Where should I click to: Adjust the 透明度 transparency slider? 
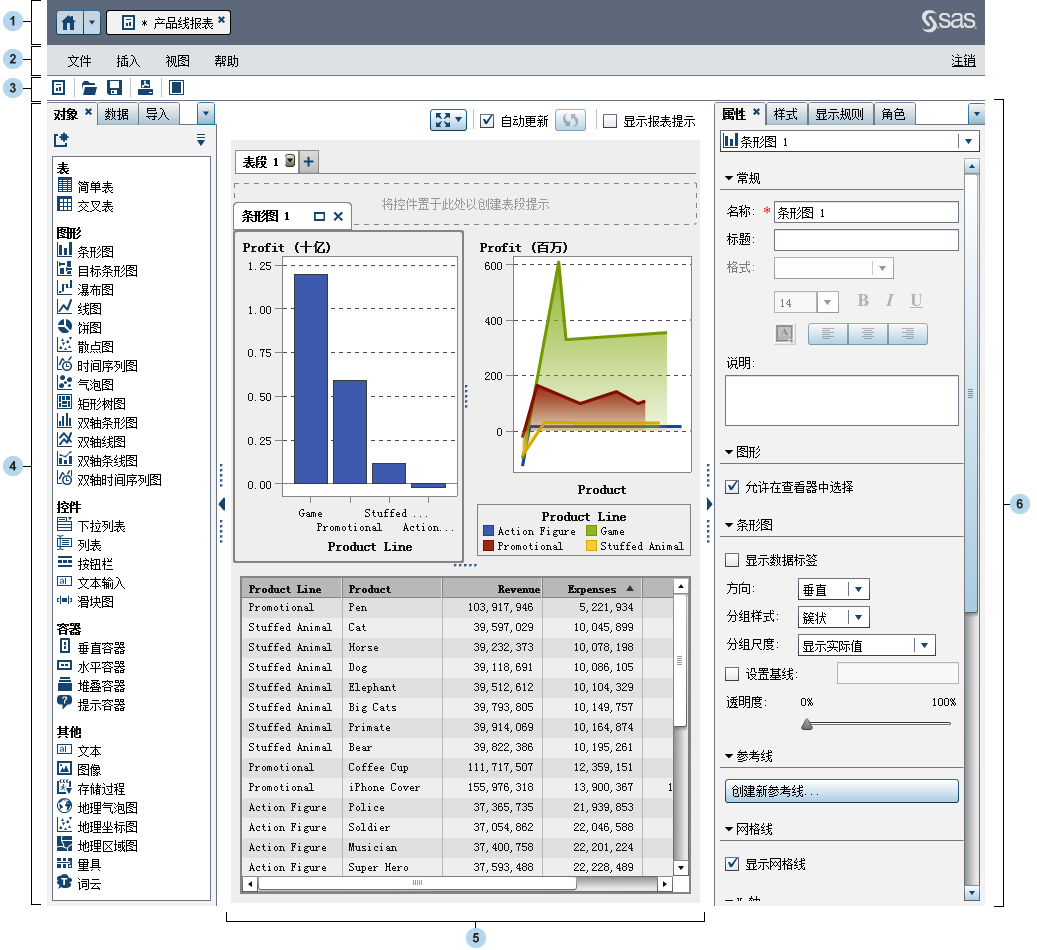coord(805,723)
